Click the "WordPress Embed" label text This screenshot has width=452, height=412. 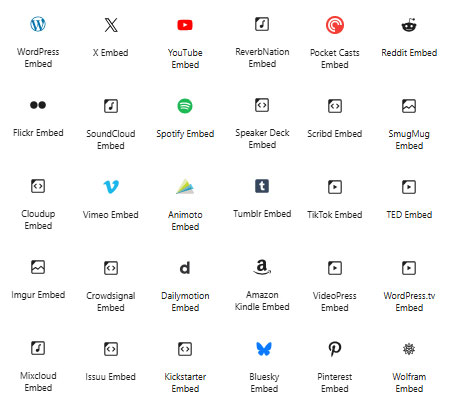pyautogui.click(x=38, y=58)
